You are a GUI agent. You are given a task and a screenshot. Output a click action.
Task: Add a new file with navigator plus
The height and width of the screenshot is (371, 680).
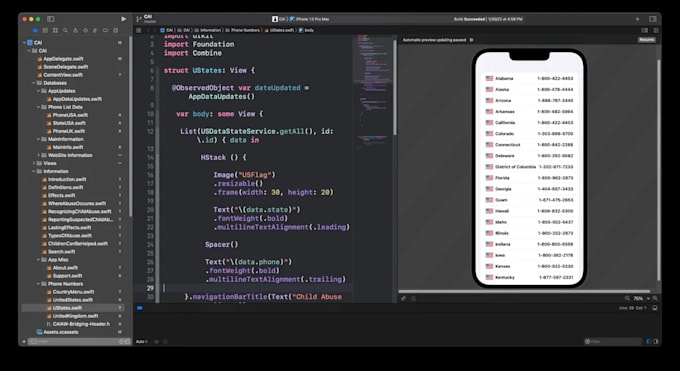click(24, 341)
